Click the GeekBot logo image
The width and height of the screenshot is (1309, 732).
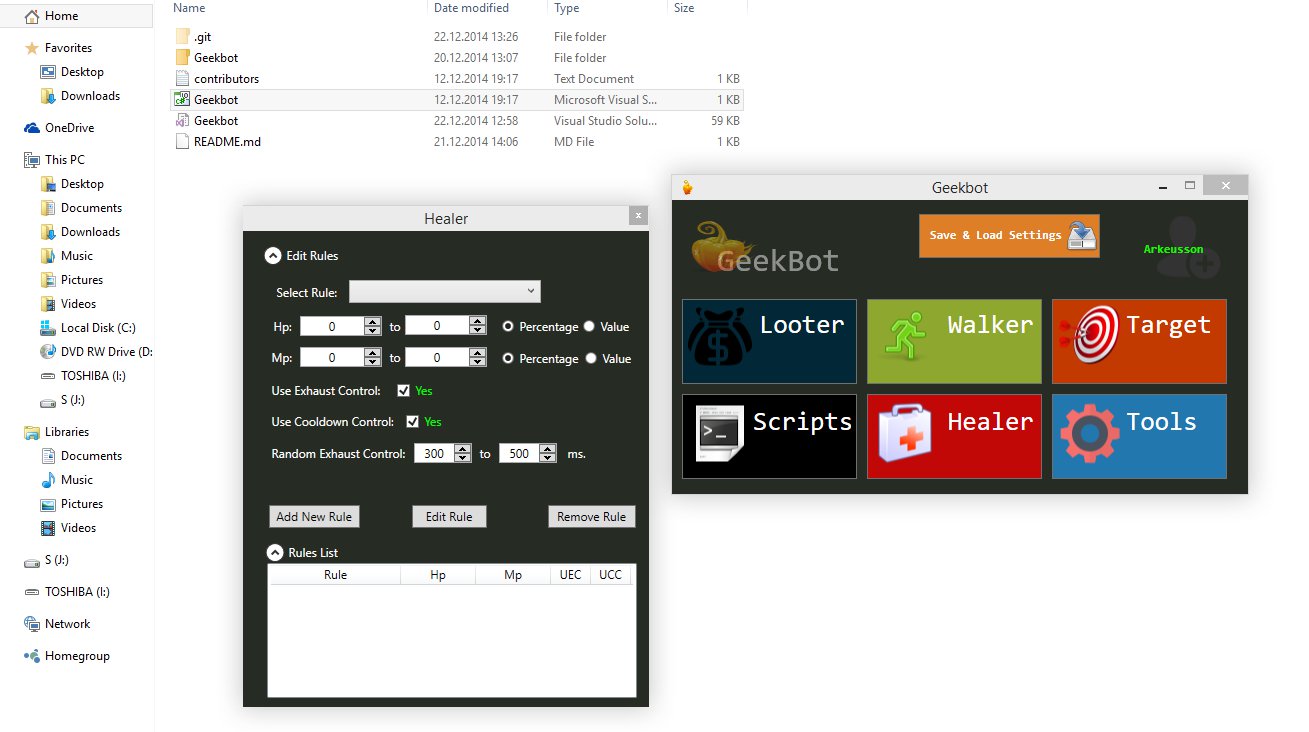(765, 248)
